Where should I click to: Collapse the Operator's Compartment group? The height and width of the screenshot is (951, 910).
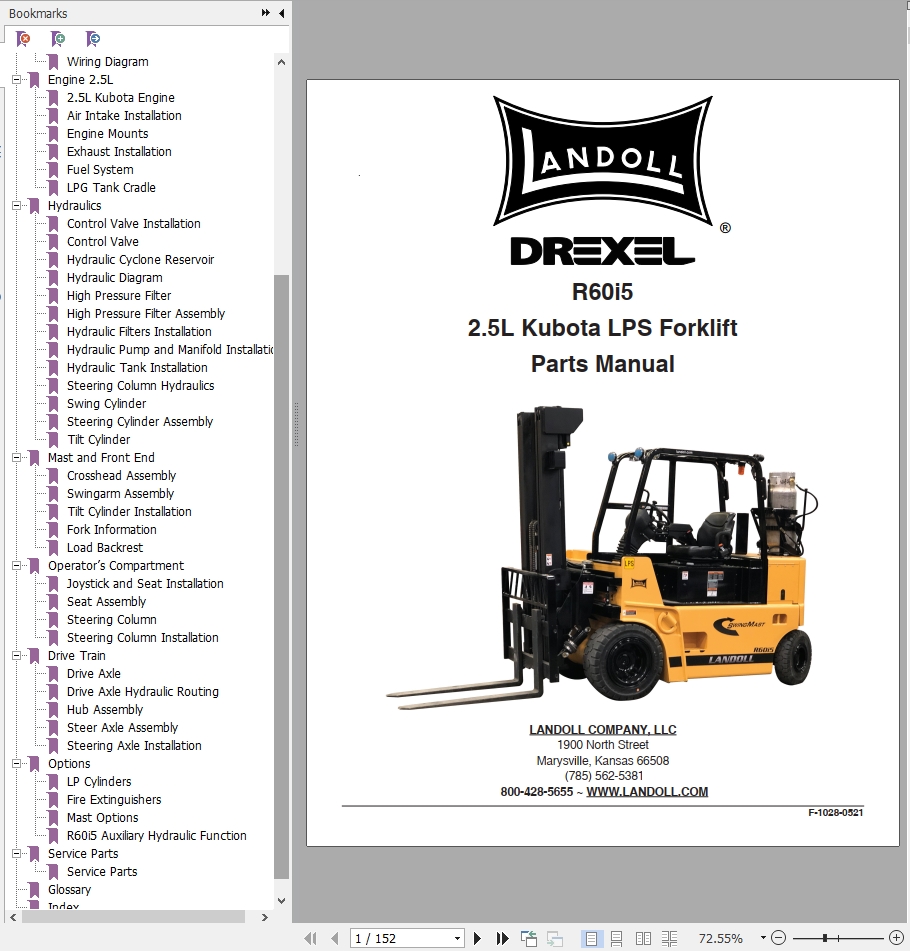tap(16, 565)
